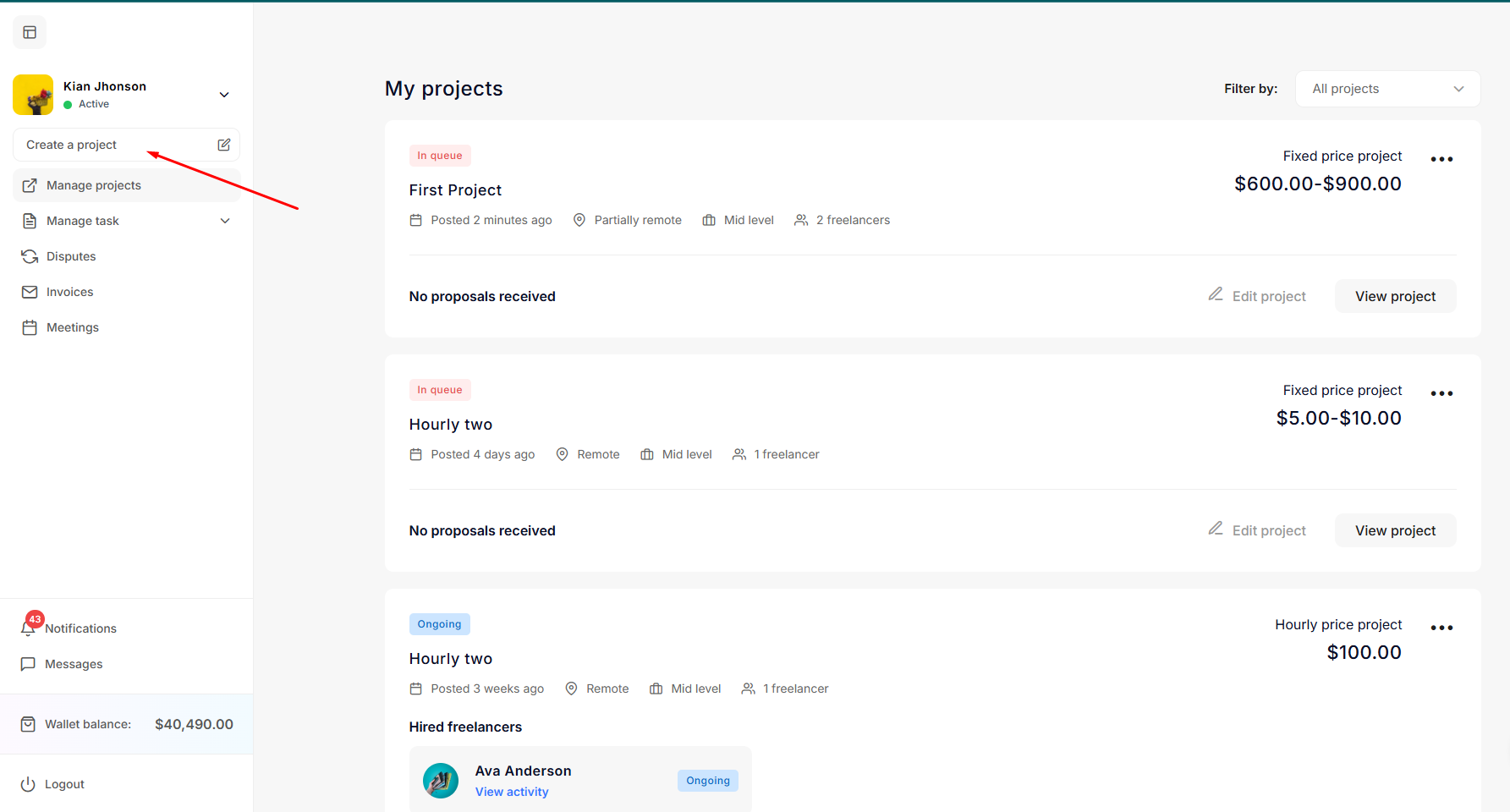Image resolution: width=1510 pixels, height=812 pixels.
Task: Click the Messages chat bubble icon
Action: [x=28, y=664]
